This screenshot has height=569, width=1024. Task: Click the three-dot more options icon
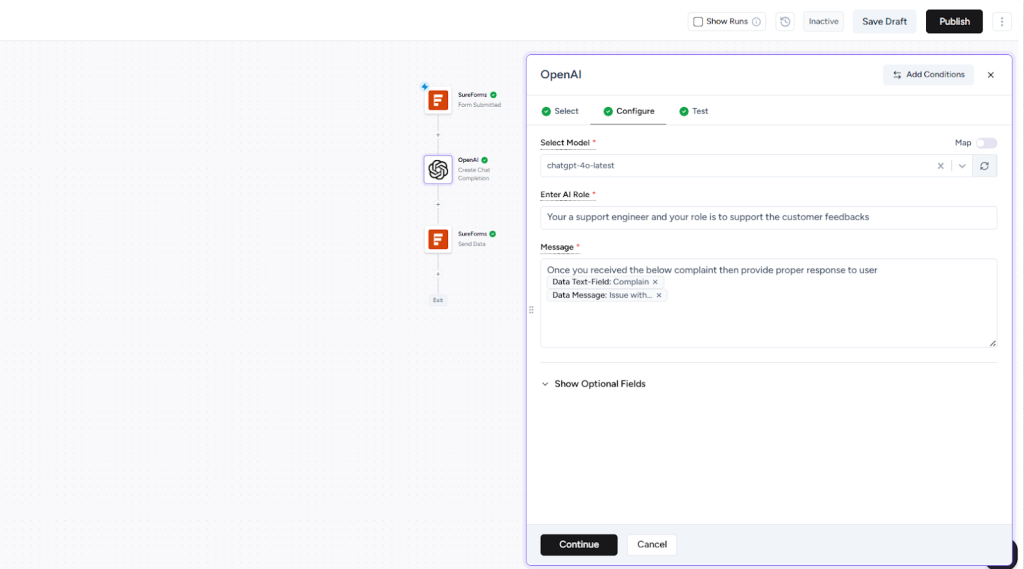click(x=1002, y=22)
